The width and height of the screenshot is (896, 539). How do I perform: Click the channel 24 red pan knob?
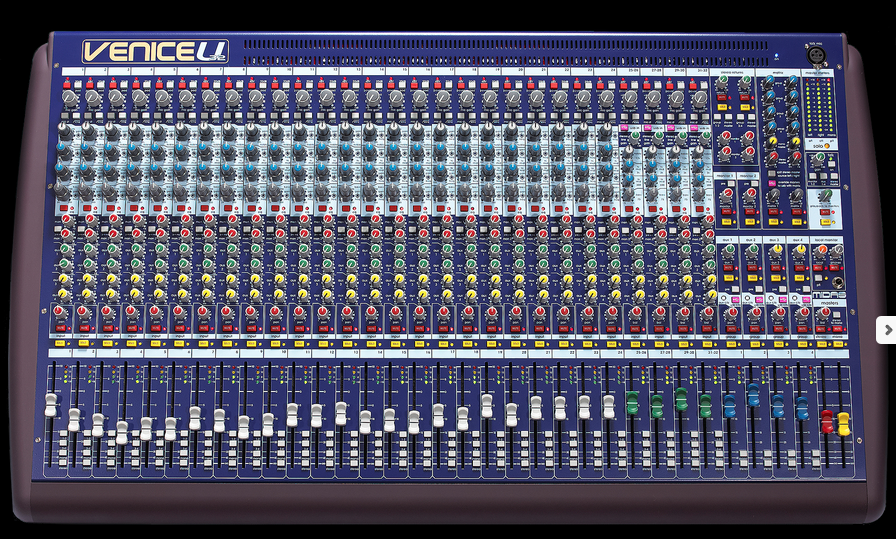coord(612,312)
